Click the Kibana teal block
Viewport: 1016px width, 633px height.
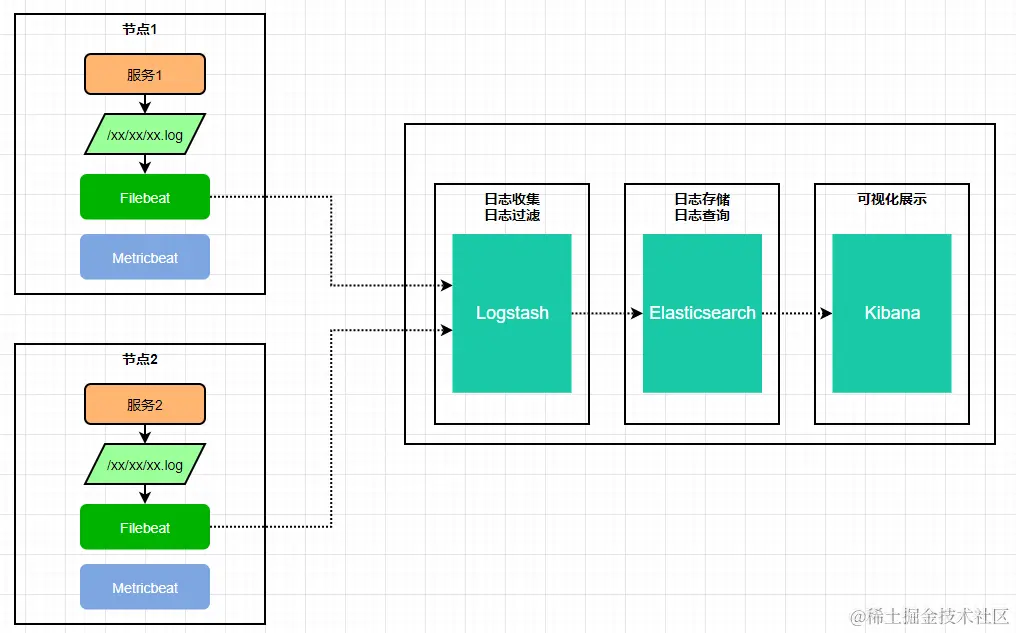coord(892,313)
